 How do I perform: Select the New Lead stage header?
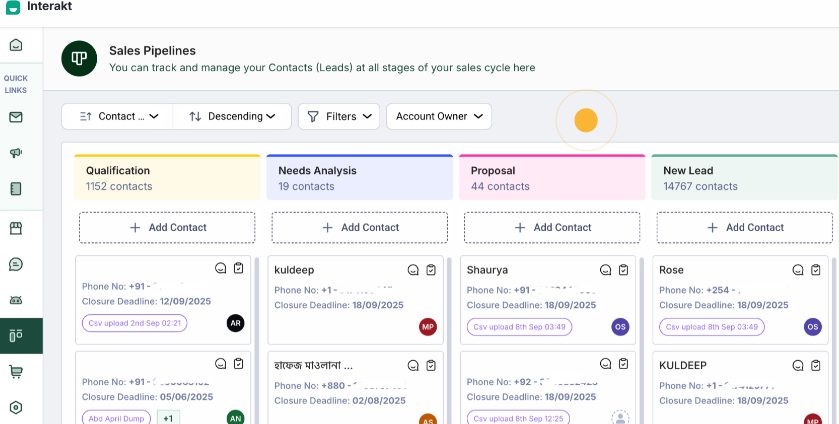745,178
